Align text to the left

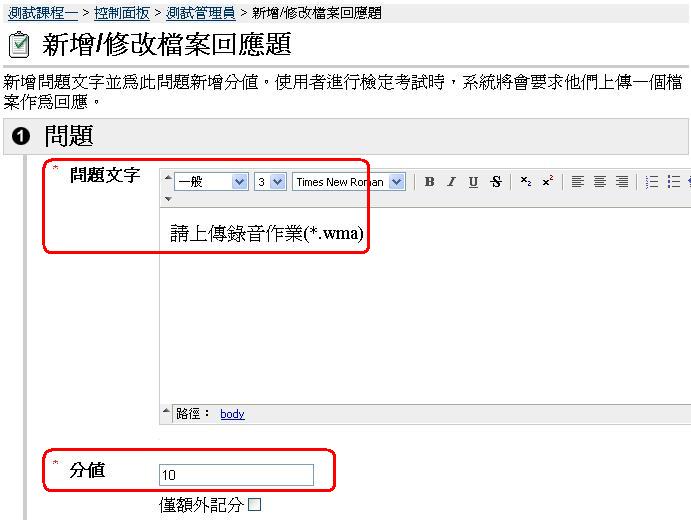[578, 182]
